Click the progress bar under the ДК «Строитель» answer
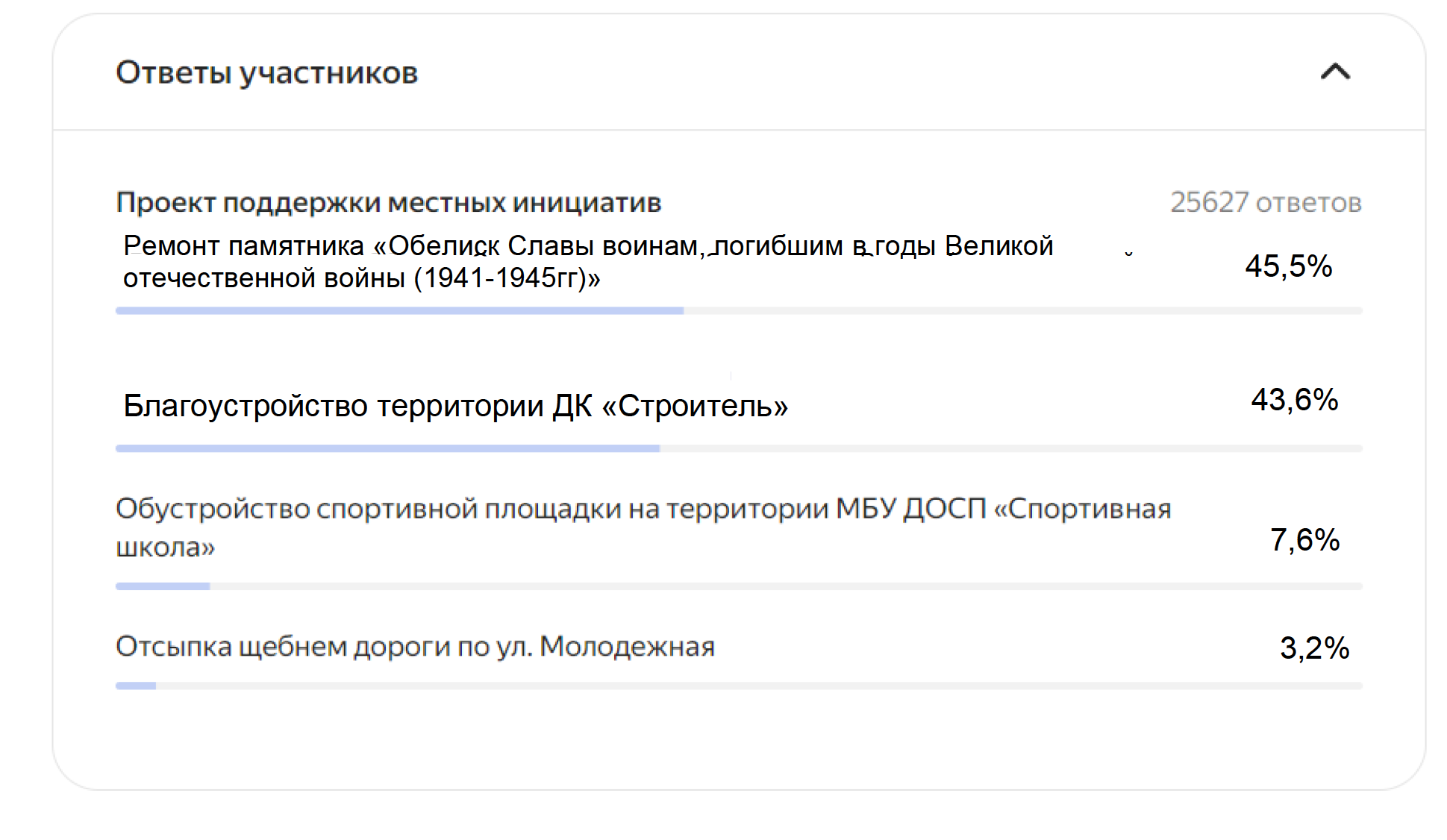Screen dimensions: 1447x840 (739, 448)
